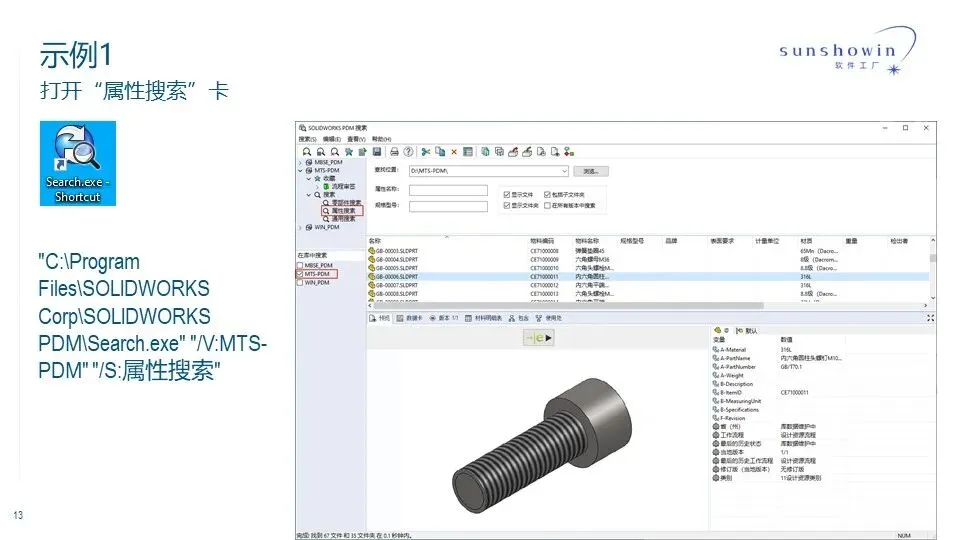Click the first magnifier search toolbar icon

pos(307,152)
